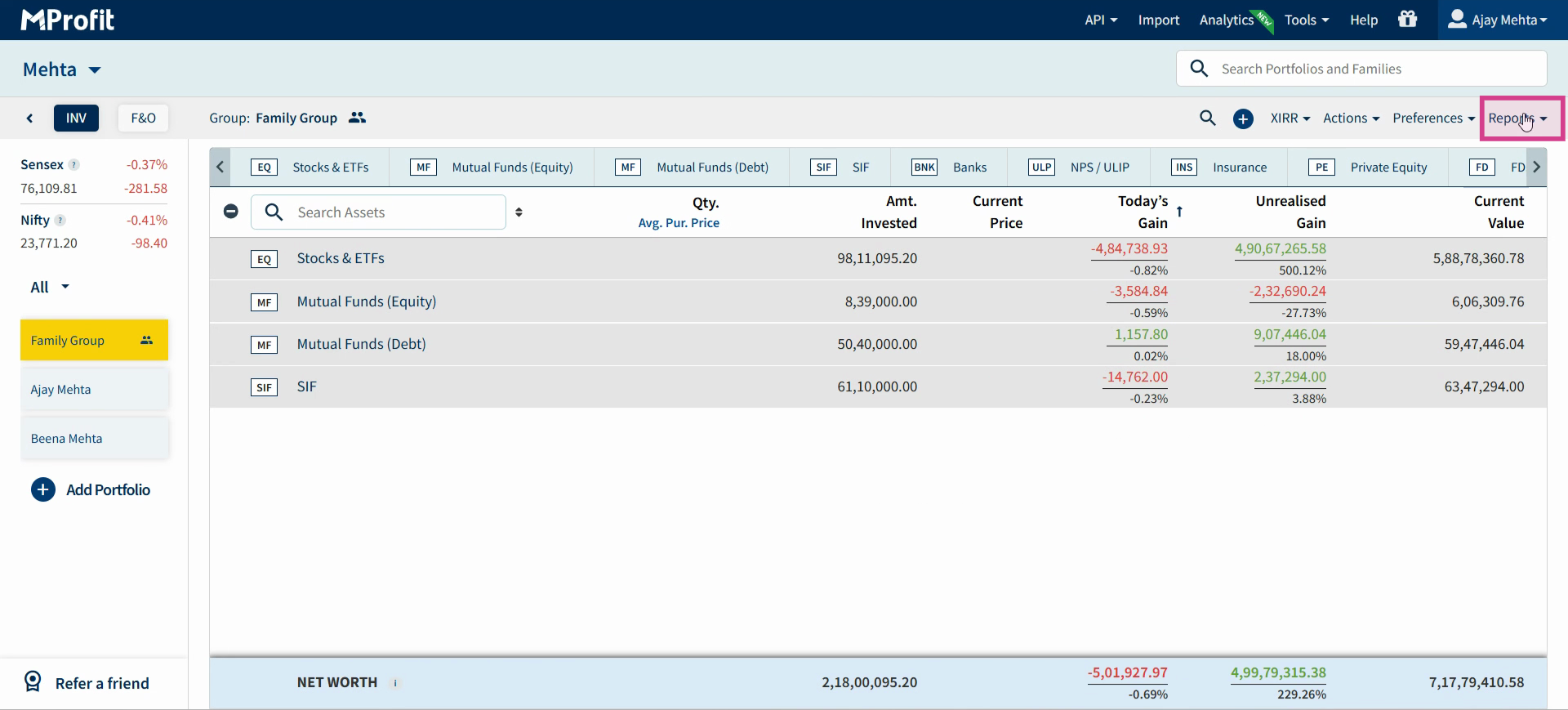Select the Mutual Funds (Equity) tab
Screen dimensions: 1568x710
tap(492, 167)
